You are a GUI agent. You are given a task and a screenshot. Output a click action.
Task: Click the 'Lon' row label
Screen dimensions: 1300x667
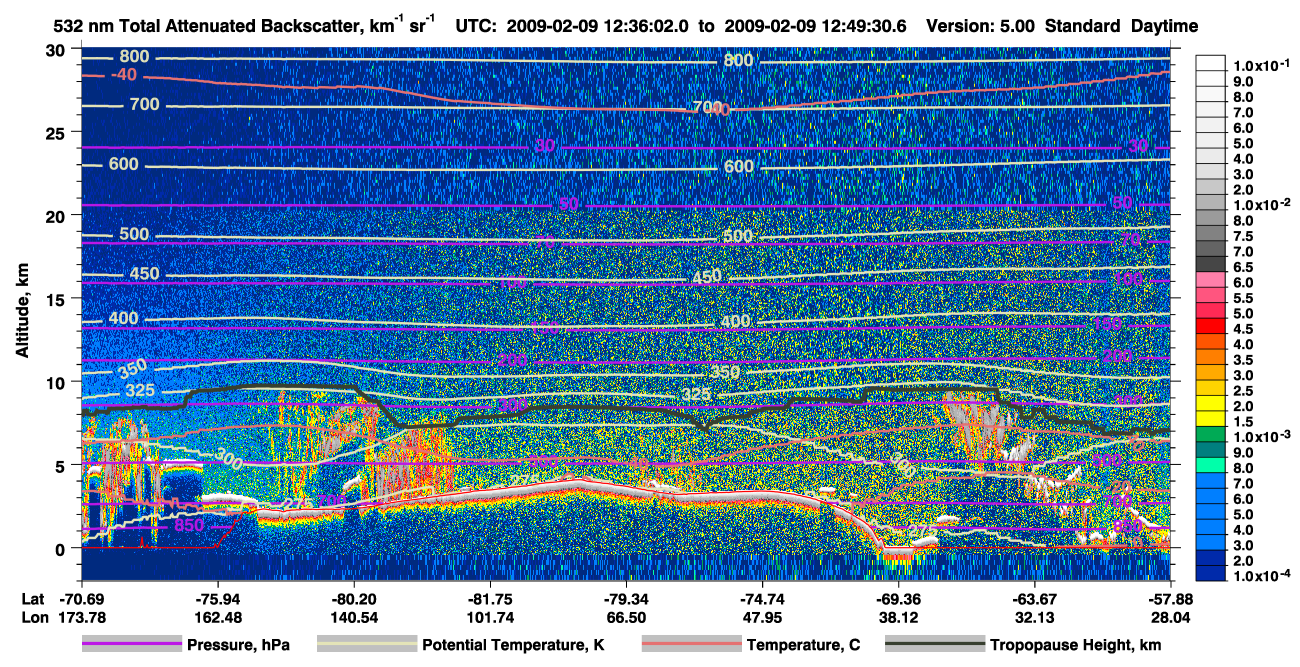[x=33, y=618]
